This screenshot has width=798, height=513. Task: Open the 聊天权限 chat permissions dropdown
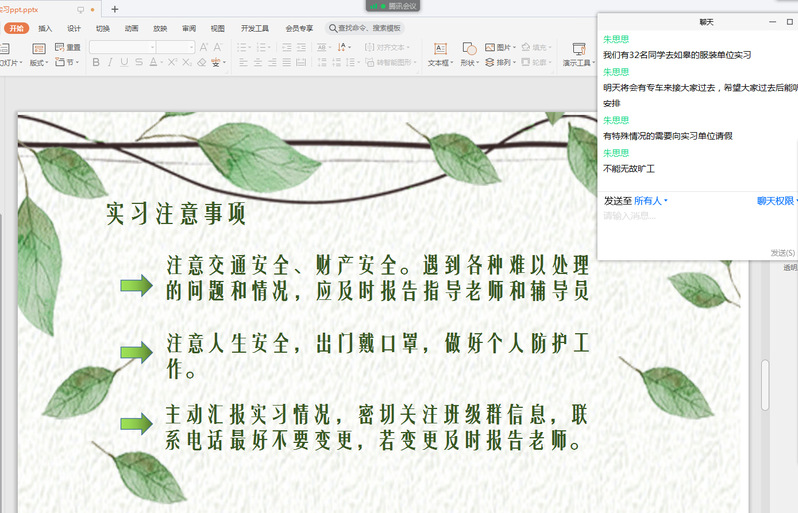click(776, 201)
